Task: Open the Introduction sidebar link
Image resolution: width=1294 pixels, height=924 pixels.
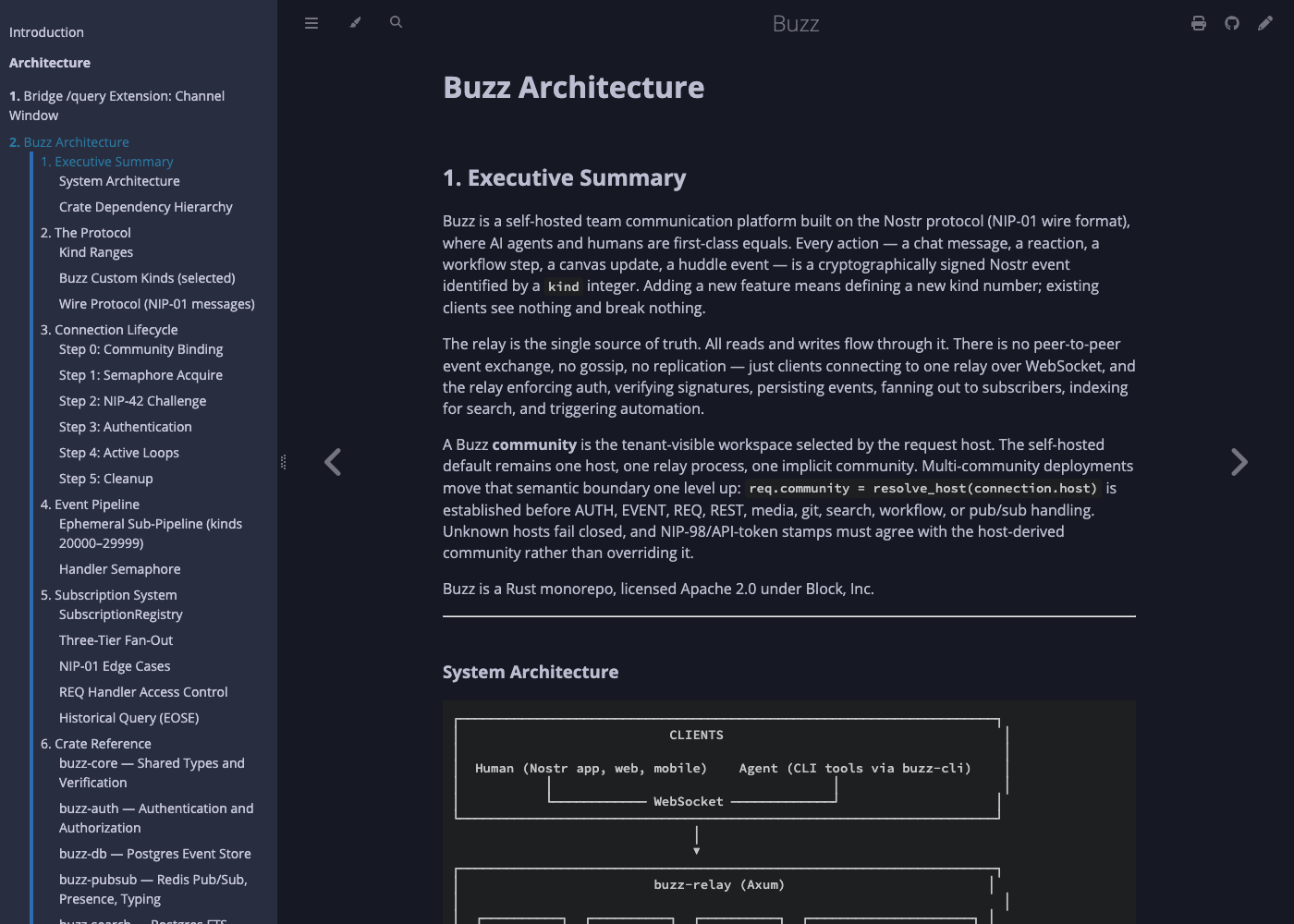Action: [46, 32]
